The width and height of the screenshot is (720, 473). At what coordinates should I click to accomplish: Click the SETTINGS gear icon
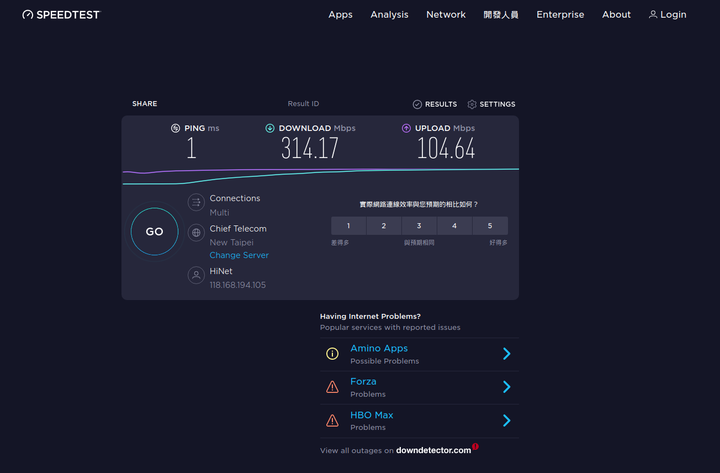click(472, 104)
